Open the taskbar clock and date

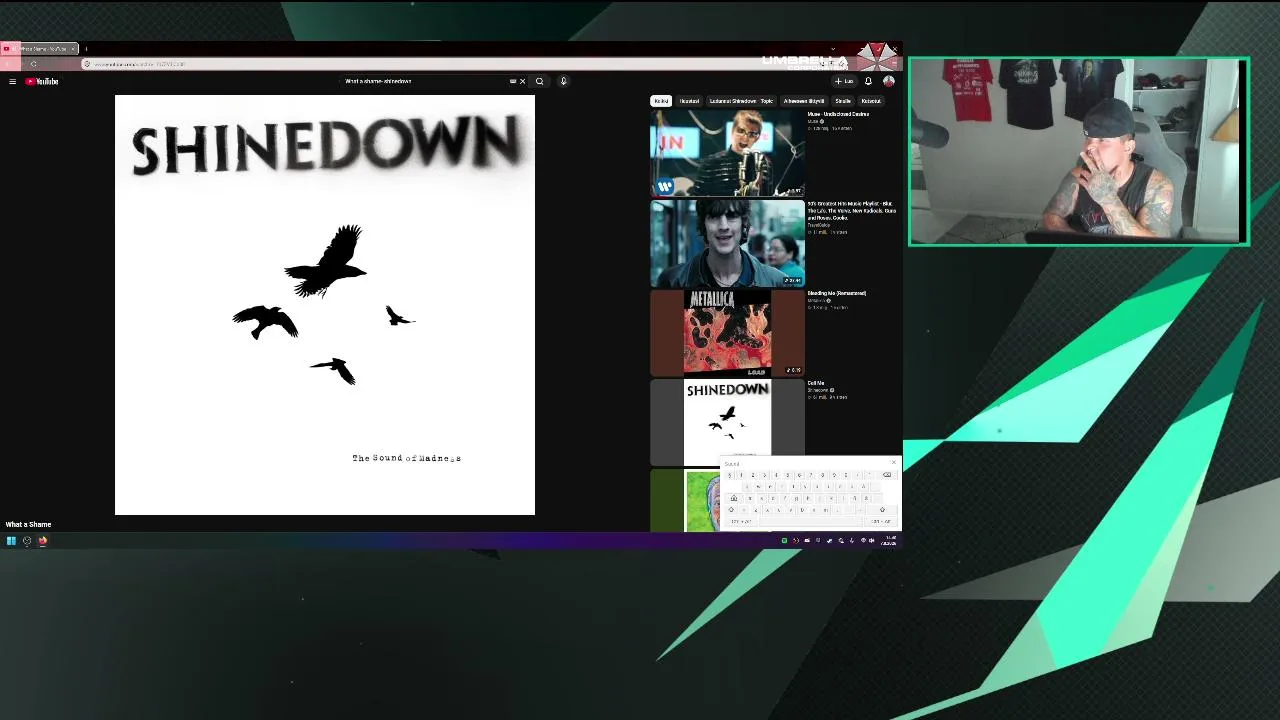890,541
